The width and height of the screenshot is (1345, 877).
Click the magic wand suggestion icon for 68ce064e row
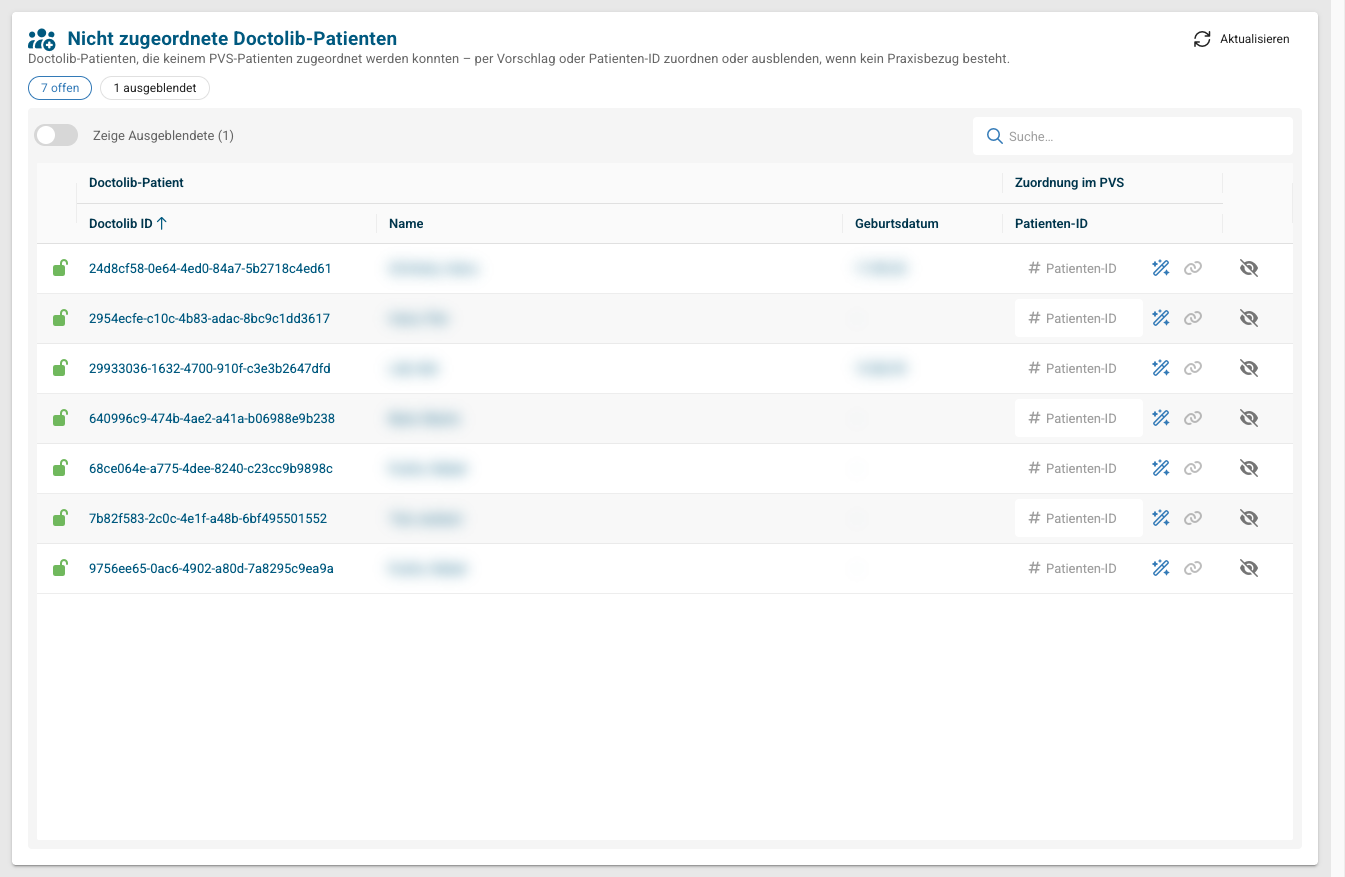click(1161, 468)
